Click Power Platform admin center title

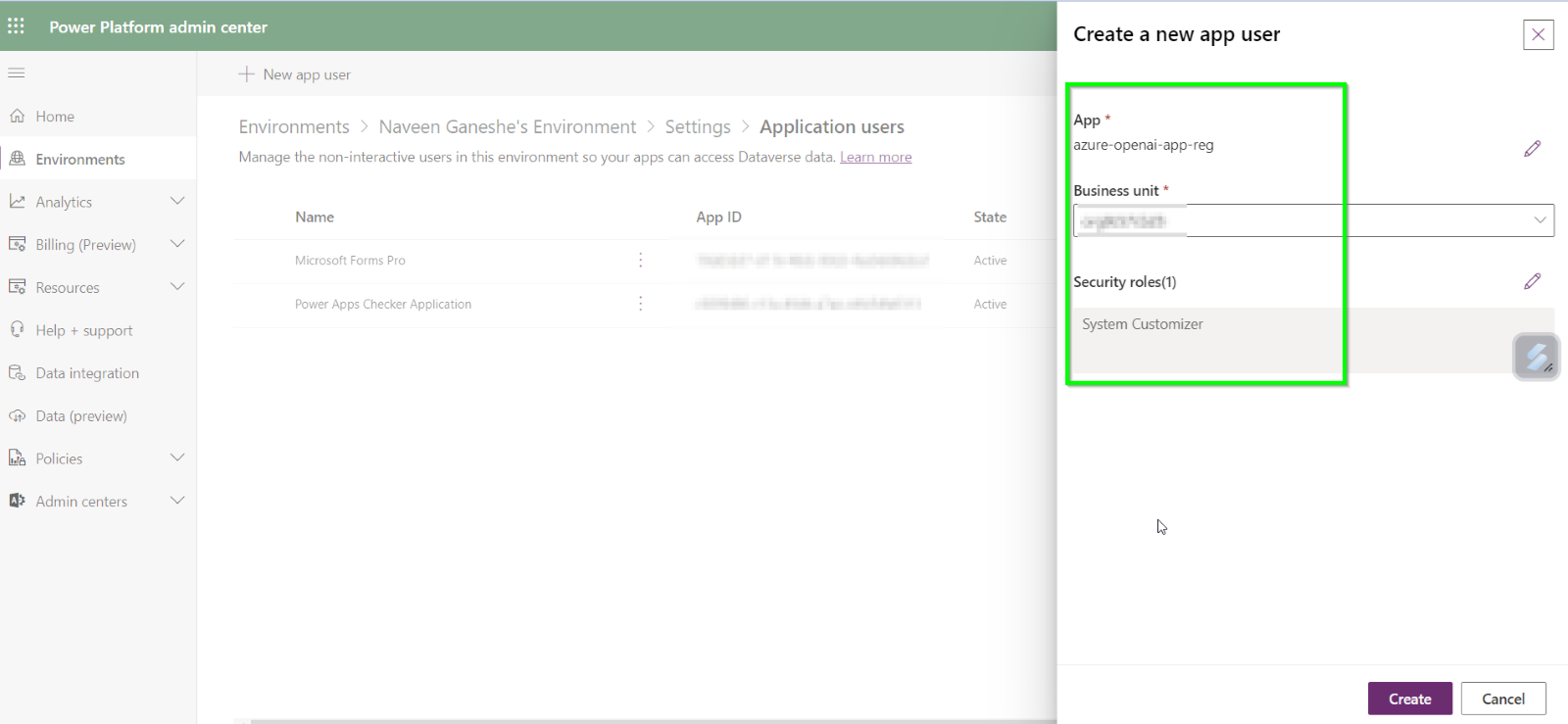tap(158, 27)
